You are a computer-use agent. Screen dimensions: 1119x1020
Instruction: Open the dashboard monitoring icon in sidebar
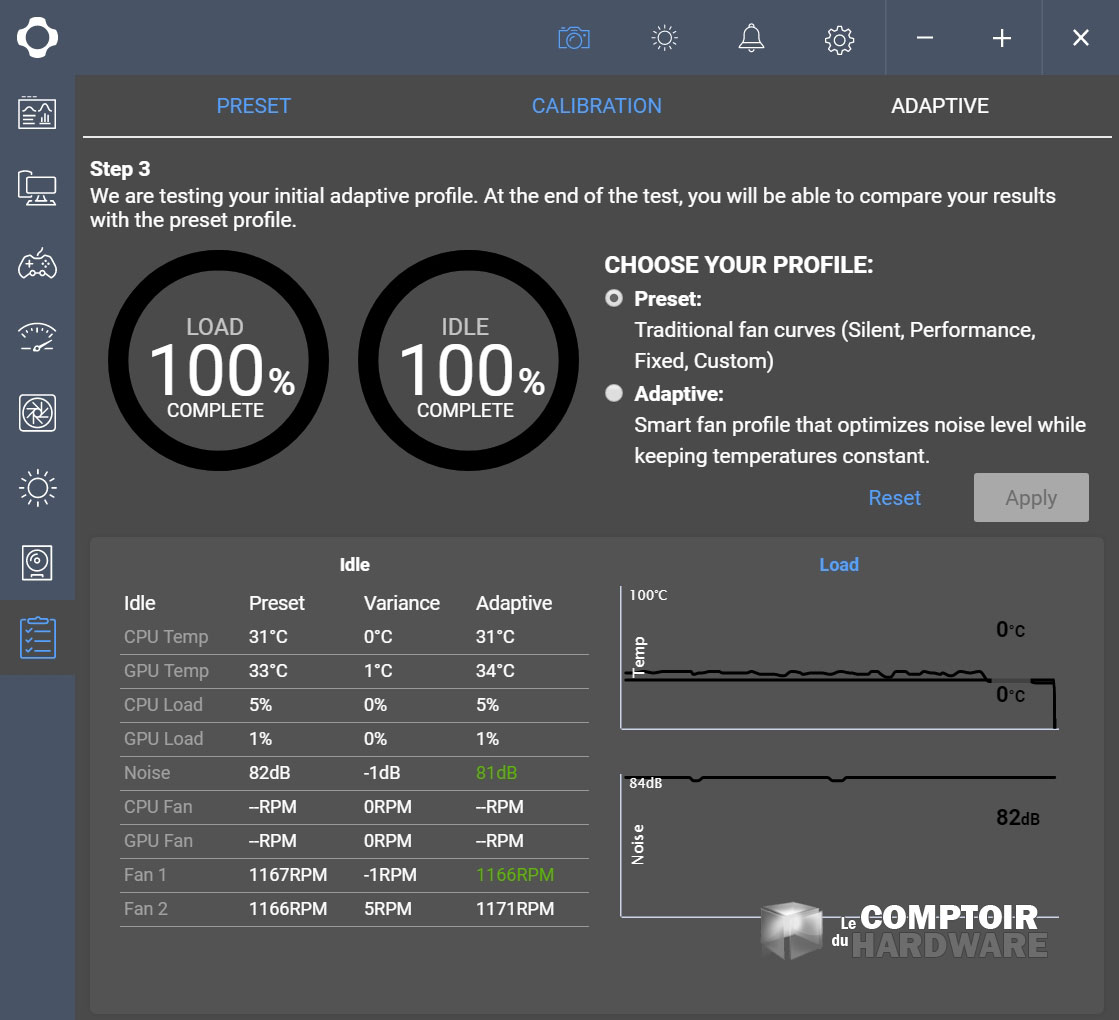click(x=37, y=112)
